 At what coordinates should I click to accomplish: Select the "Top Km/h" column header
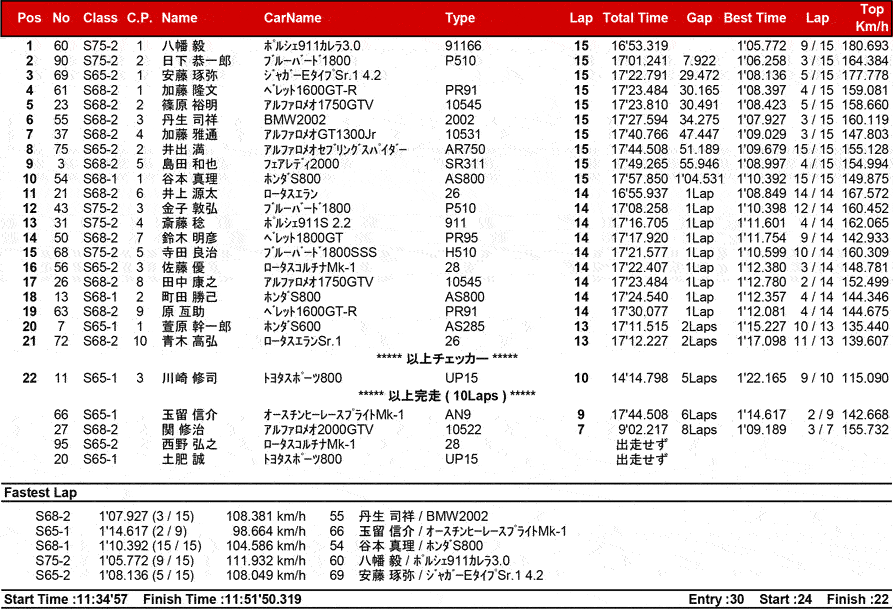[871, 17]
